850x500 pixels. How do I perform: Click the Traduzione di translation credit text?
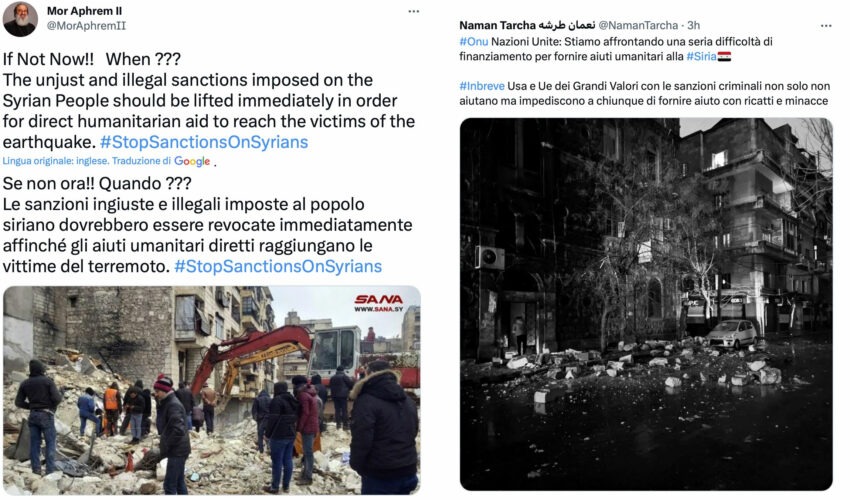pyautogui.click(x=141, y=161)
